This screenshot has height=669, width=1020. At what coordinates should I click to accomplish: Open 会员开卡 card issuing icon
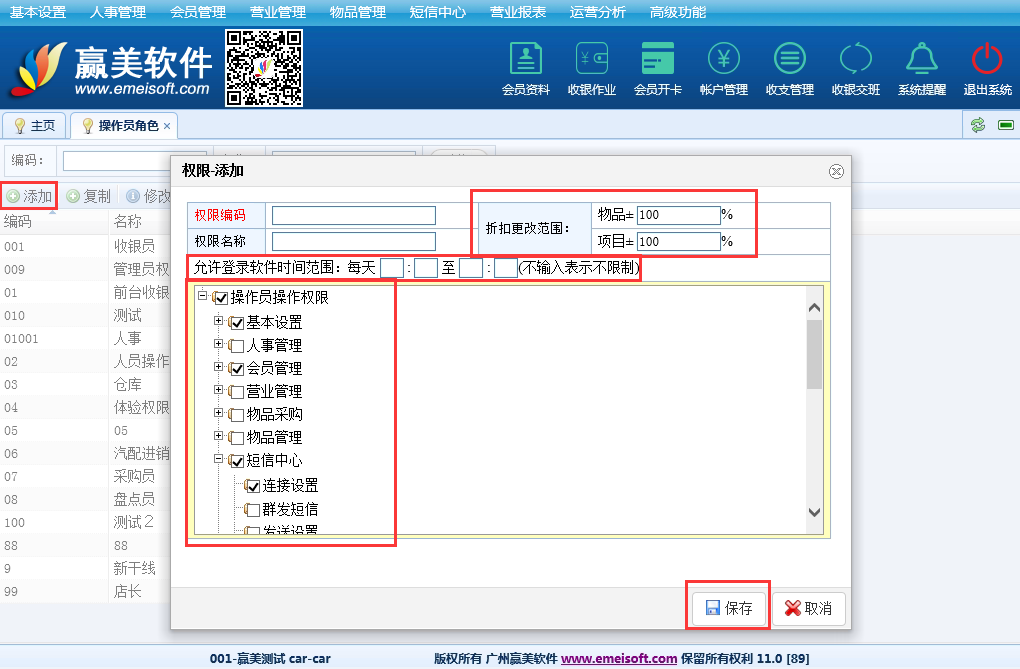(x=657, y=60)
